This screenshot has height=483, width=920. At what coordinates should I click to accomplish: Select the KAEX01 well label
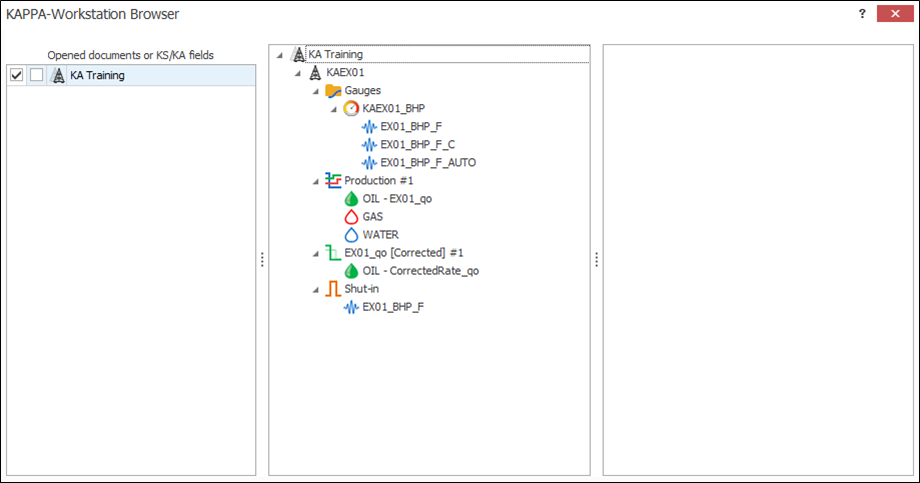346,72
